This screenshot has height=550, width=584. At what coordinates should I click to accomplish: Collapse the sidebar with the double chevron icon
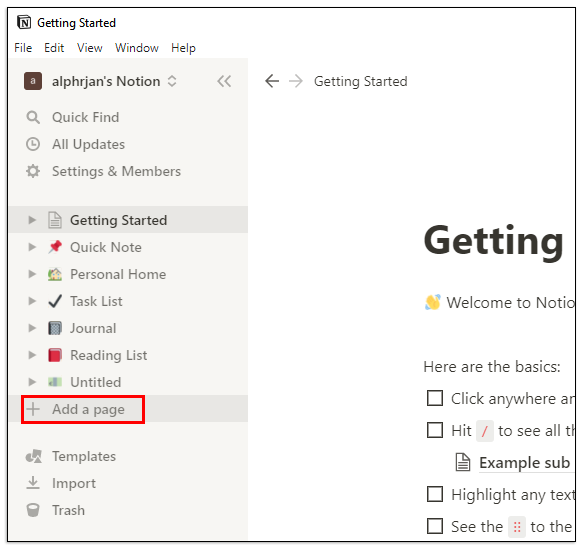224,81
